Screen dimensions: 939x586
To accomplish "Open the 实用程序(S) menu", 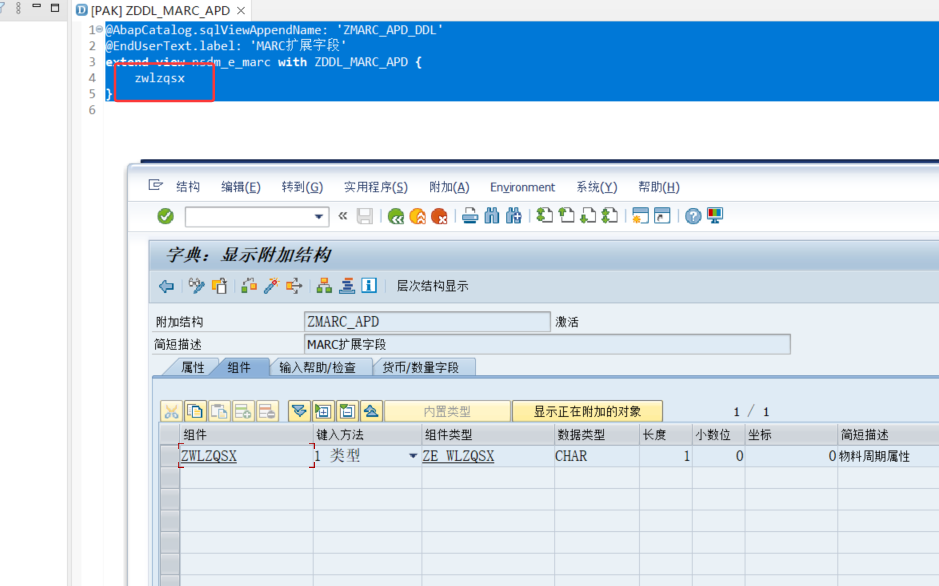I will point(375,187).
